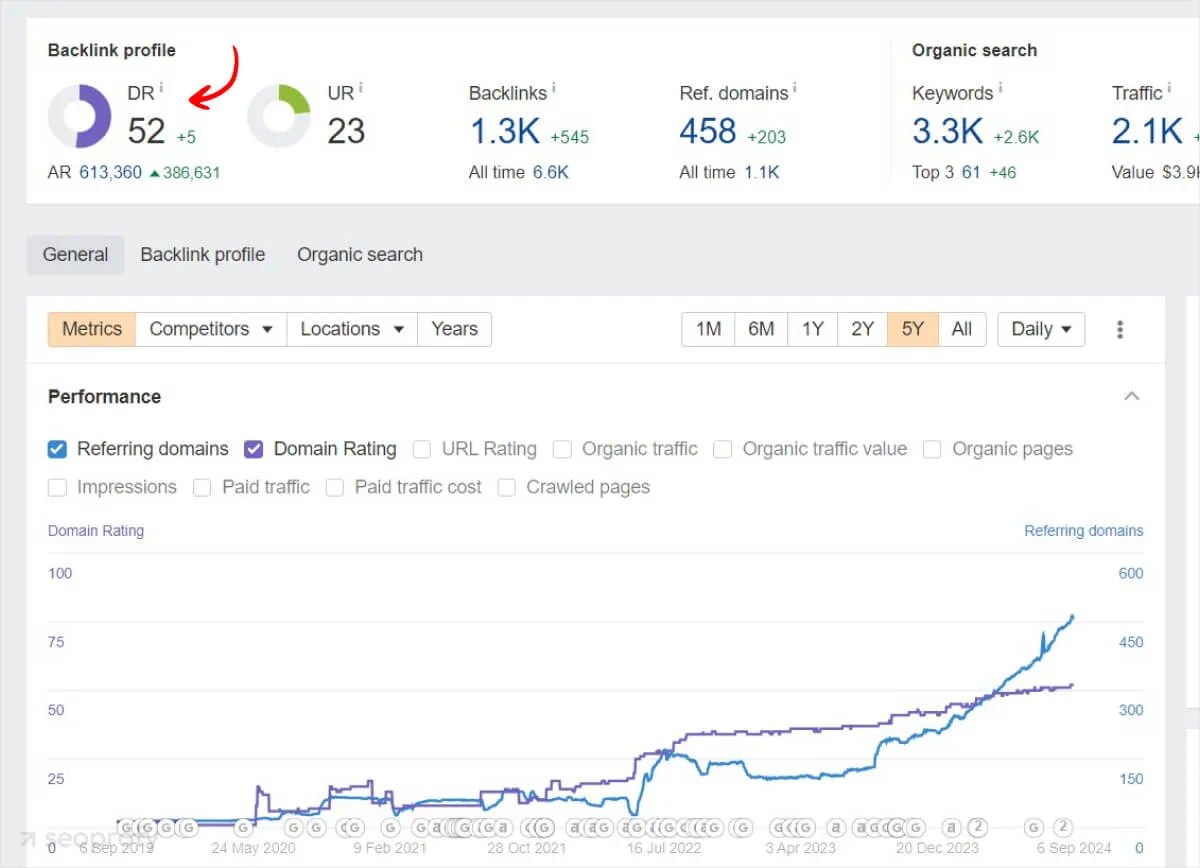This screenshot has width=1200, height=868.
Task: Open the three-dot chart options menu
Action: click(x=1120, y=329)
